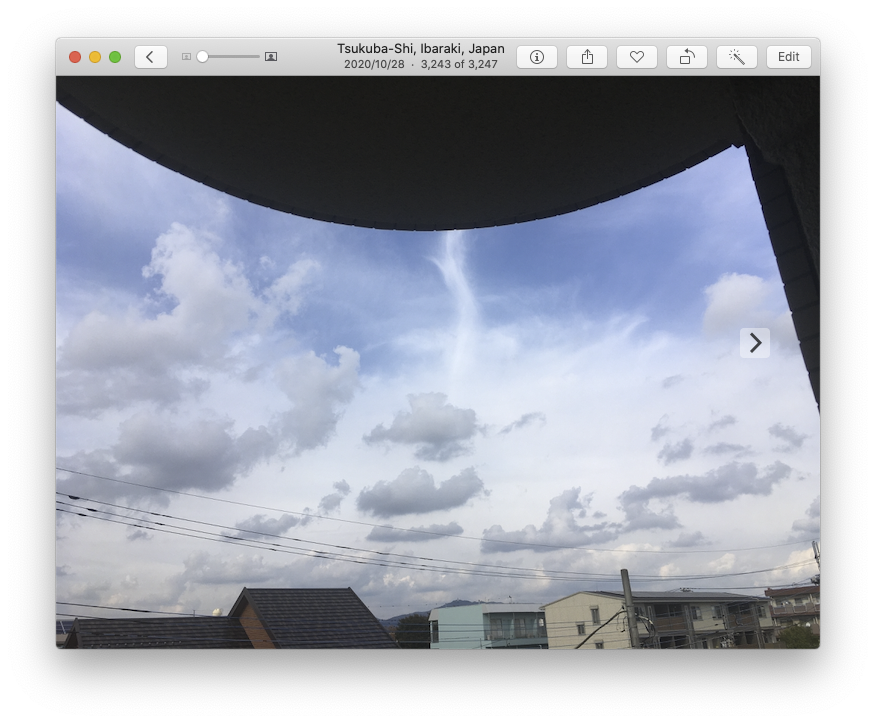The image size is (876, 723).
Task: Enter full screen with green button
Action: pos(115,57)
